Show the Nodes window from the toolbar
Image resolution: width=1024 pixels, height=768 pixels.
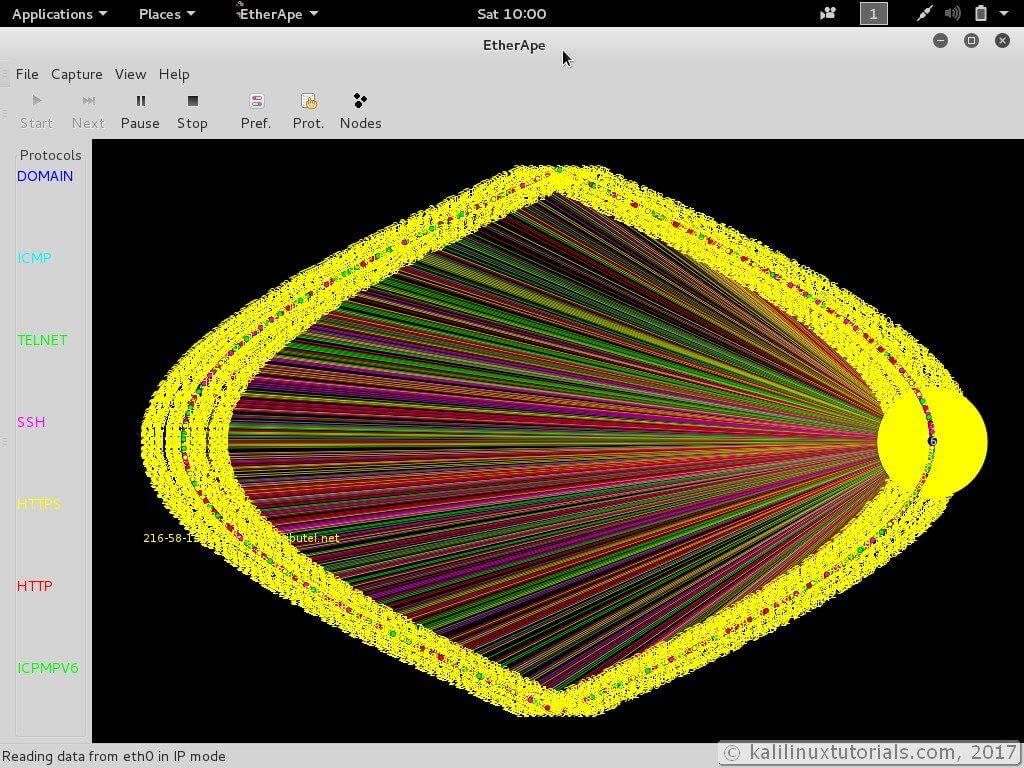(x=360, y=101)
